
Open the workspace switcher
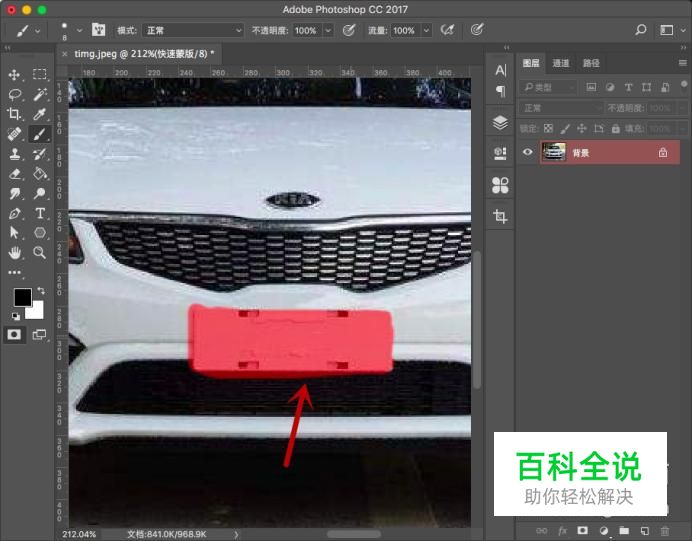click(671, 30)
